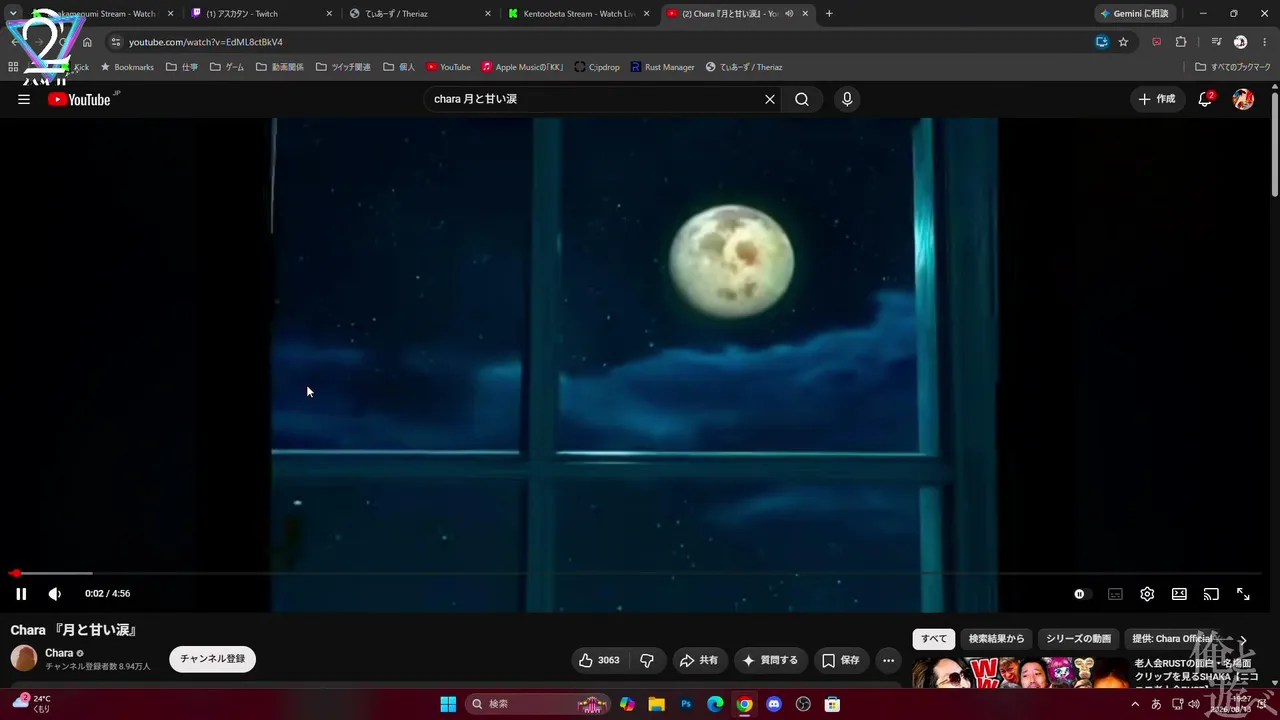The image size is (1280, 720).
Task: Bookmark this page with the star
Action: pyautogui.click(x=1123, y=42)
